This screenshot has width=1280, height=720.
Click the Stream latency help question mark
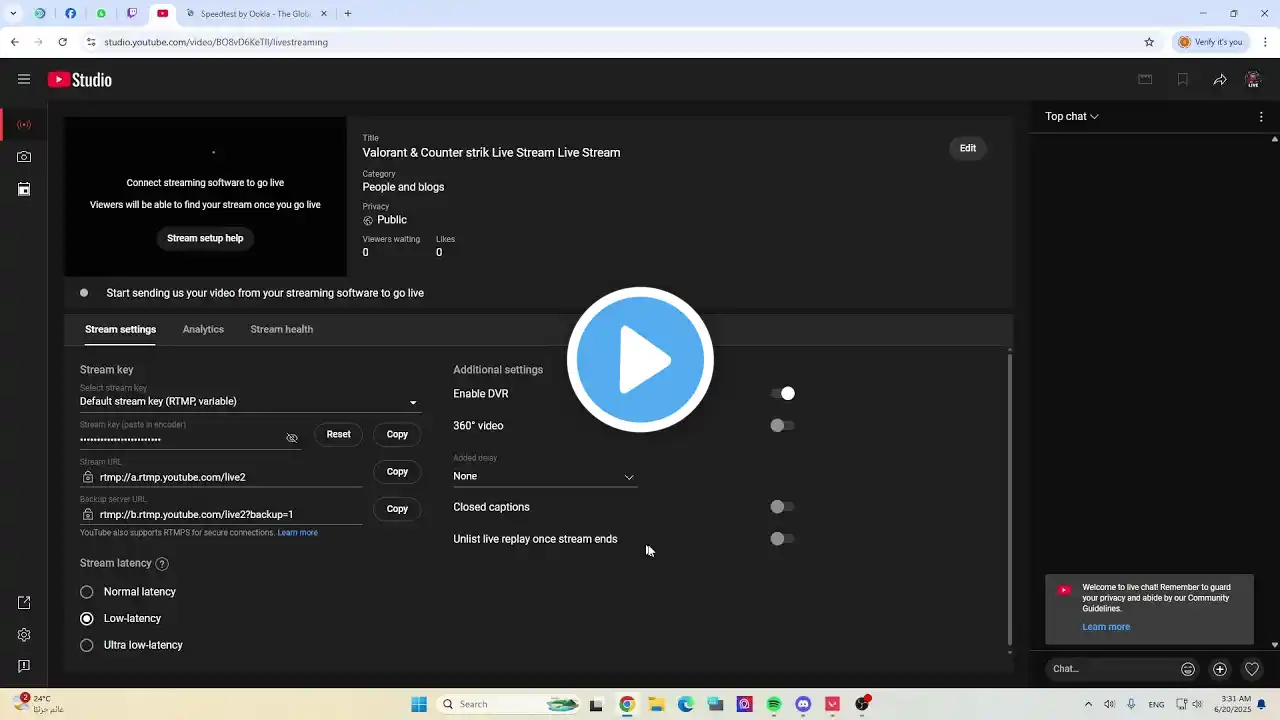pyautogui.click(x=162, y=564)
